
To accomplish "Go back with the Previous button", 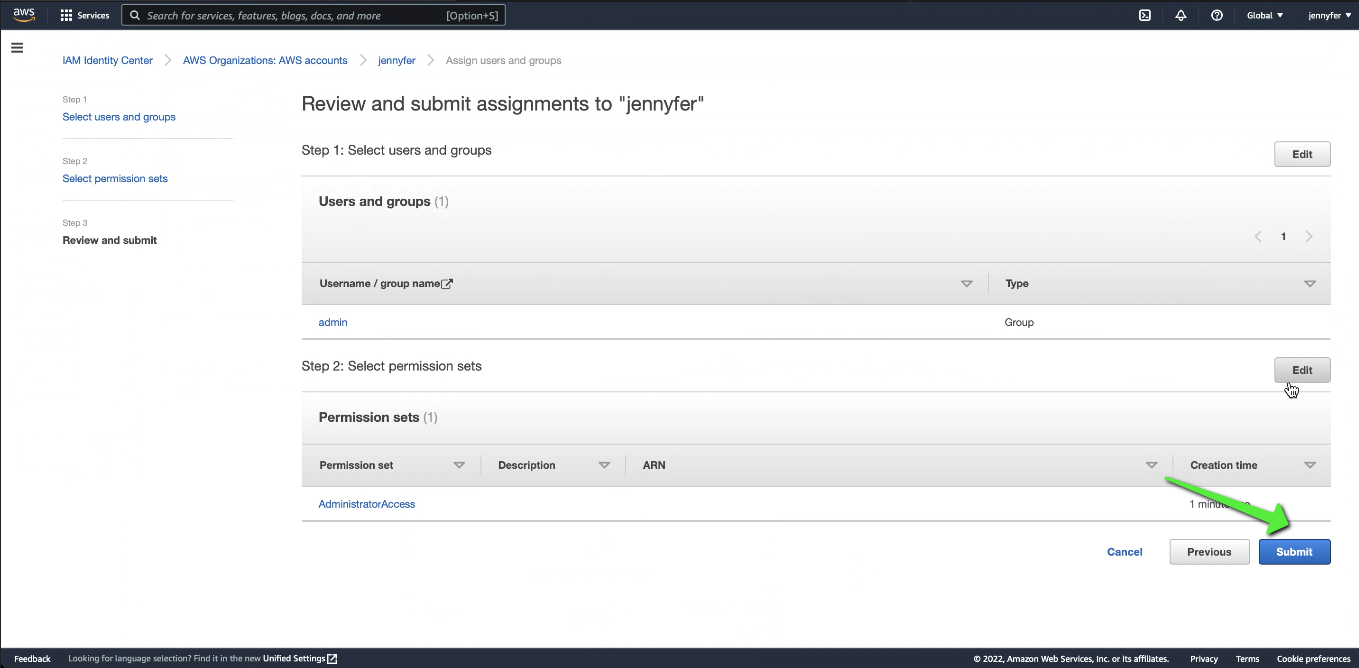I will [1209, 552].
